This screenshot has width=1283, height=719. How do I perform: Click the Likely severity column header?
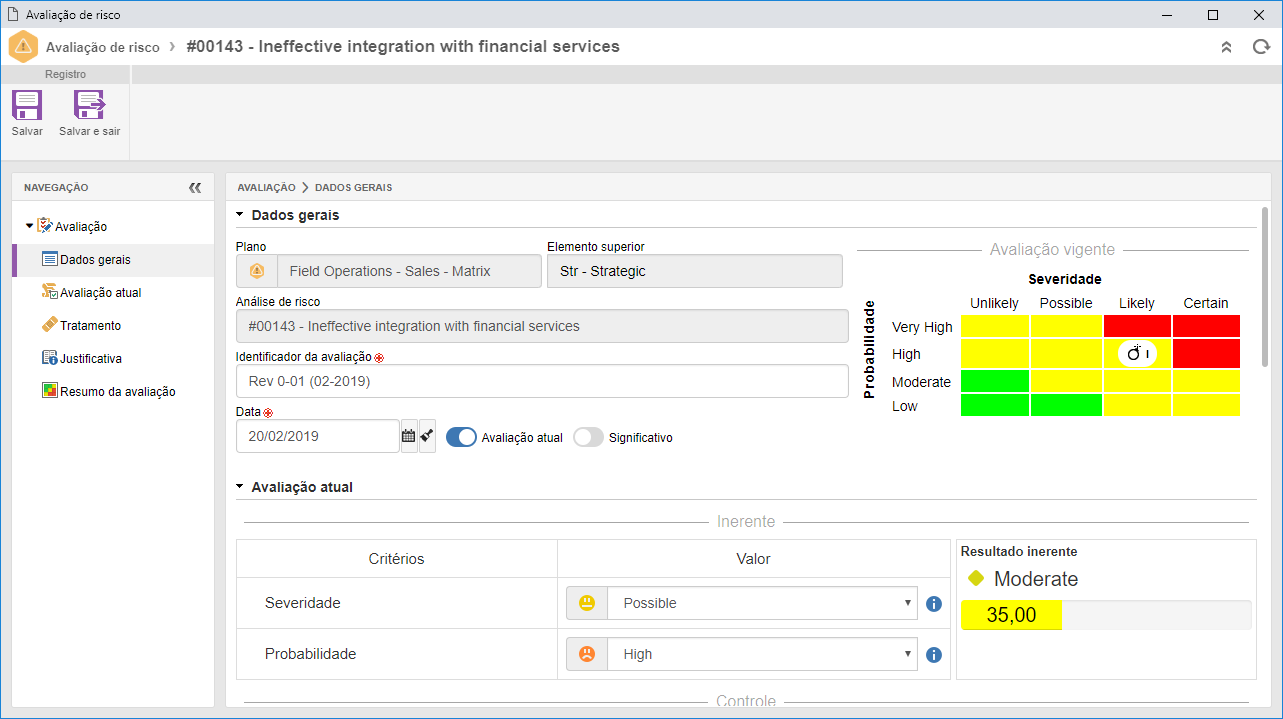tap(1136, 303)
